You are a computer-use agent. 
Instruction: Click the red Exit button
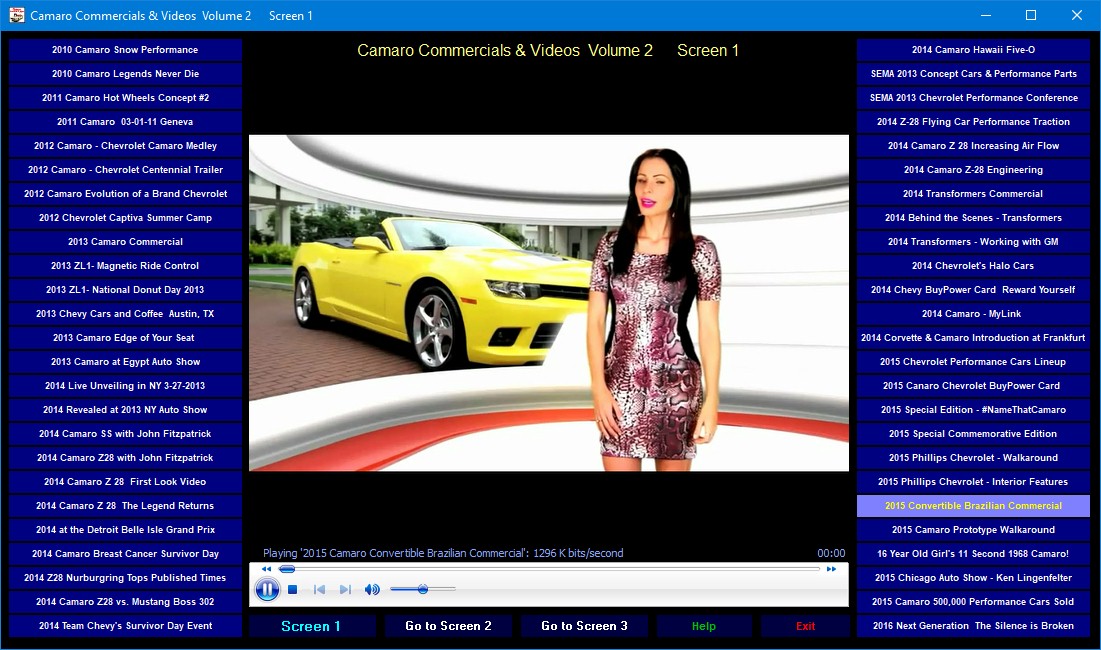[805, 626]
